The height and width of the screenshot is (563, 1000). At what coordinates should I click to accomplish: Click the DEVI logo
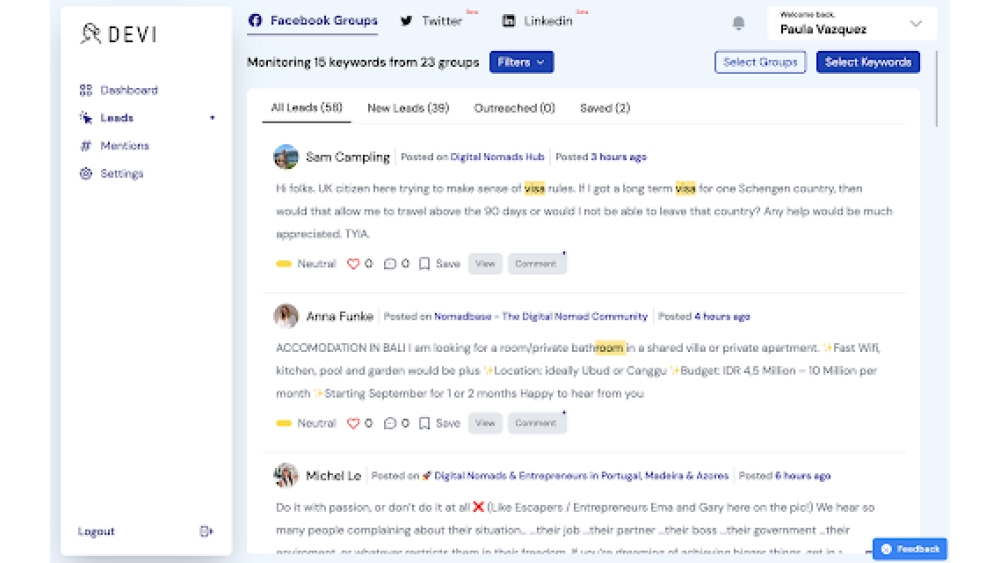coord(119,34)
